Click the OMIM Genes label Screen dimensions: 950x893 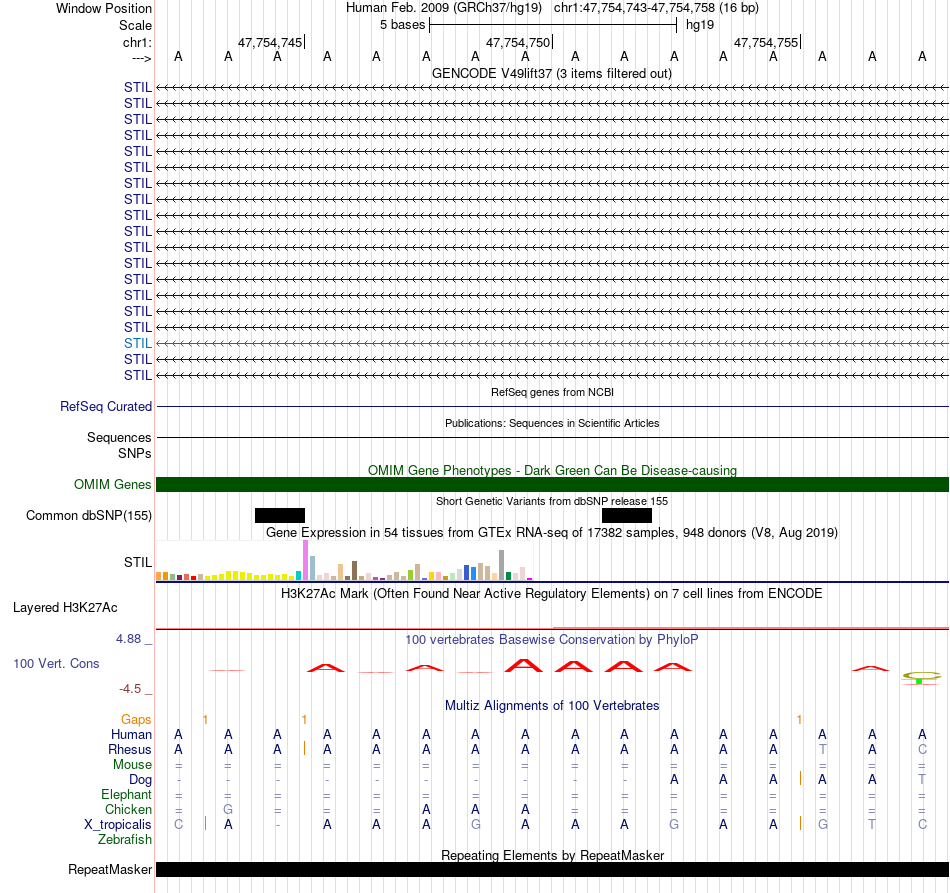pos(112,485)
